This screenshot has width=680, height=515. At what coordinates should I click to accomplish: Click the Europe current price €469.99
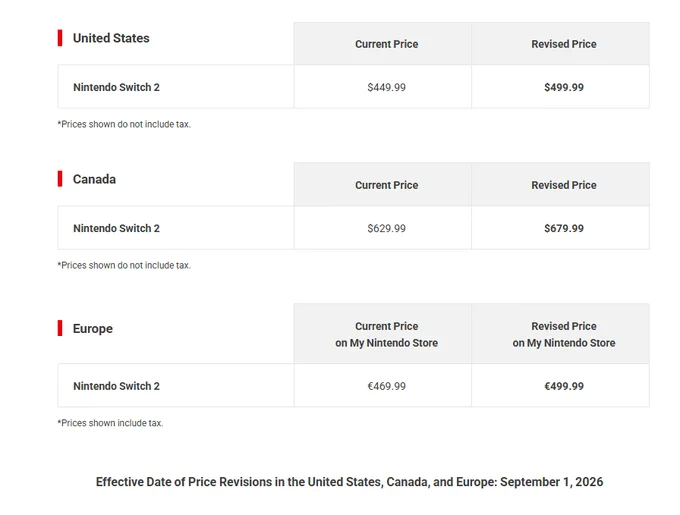coord(386,386)
